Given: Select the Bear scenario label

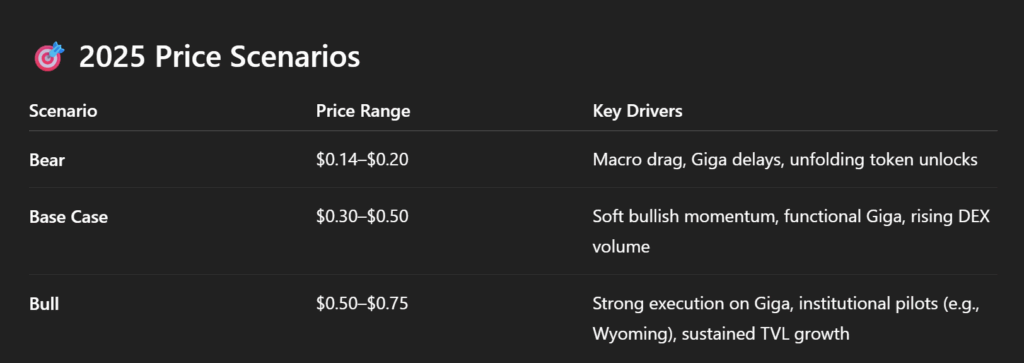Looking at the screenshot, I should (47, 160).
